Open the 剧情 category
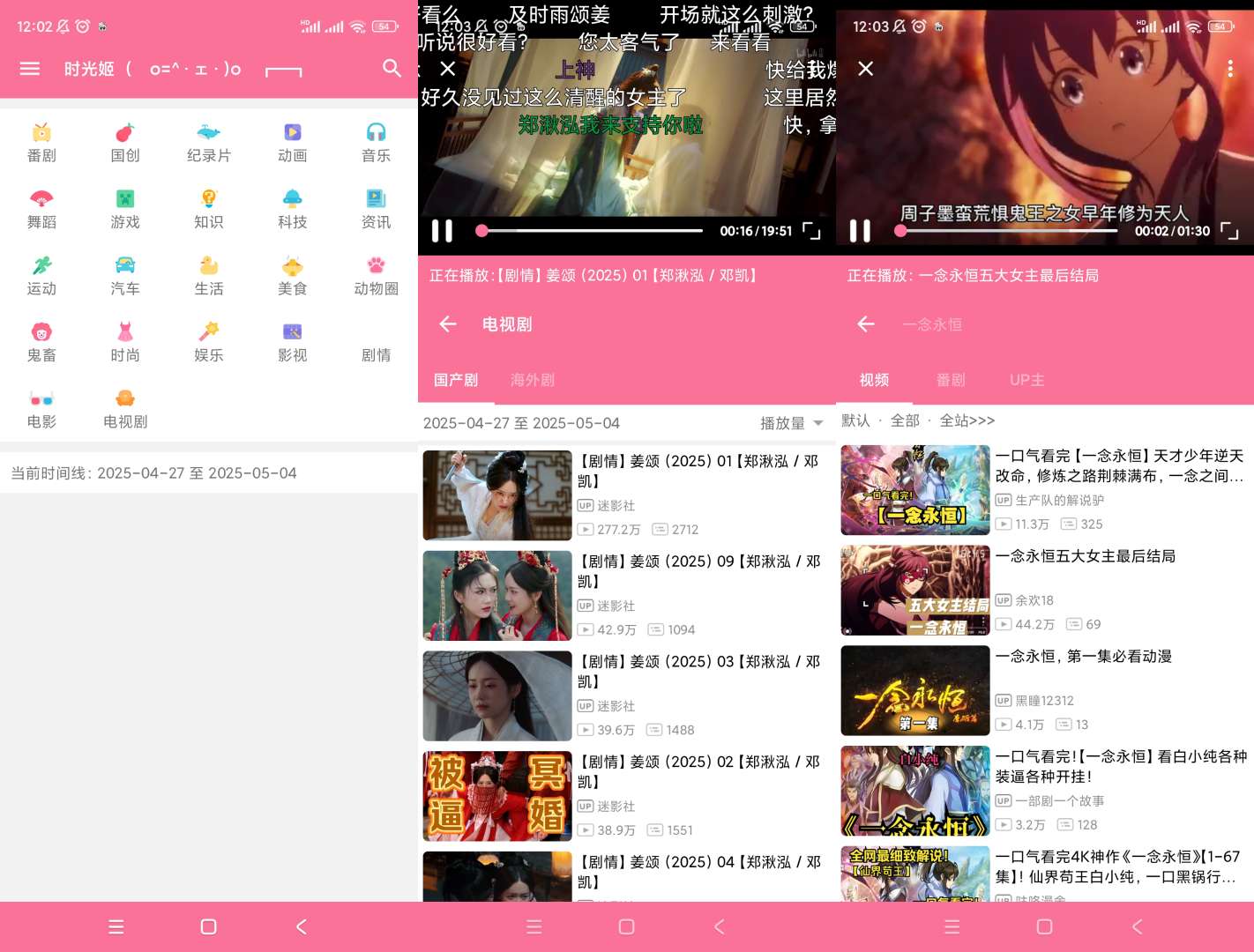Image resolution: width=1254 pixels, height=952 pixels. coord(377,354)
